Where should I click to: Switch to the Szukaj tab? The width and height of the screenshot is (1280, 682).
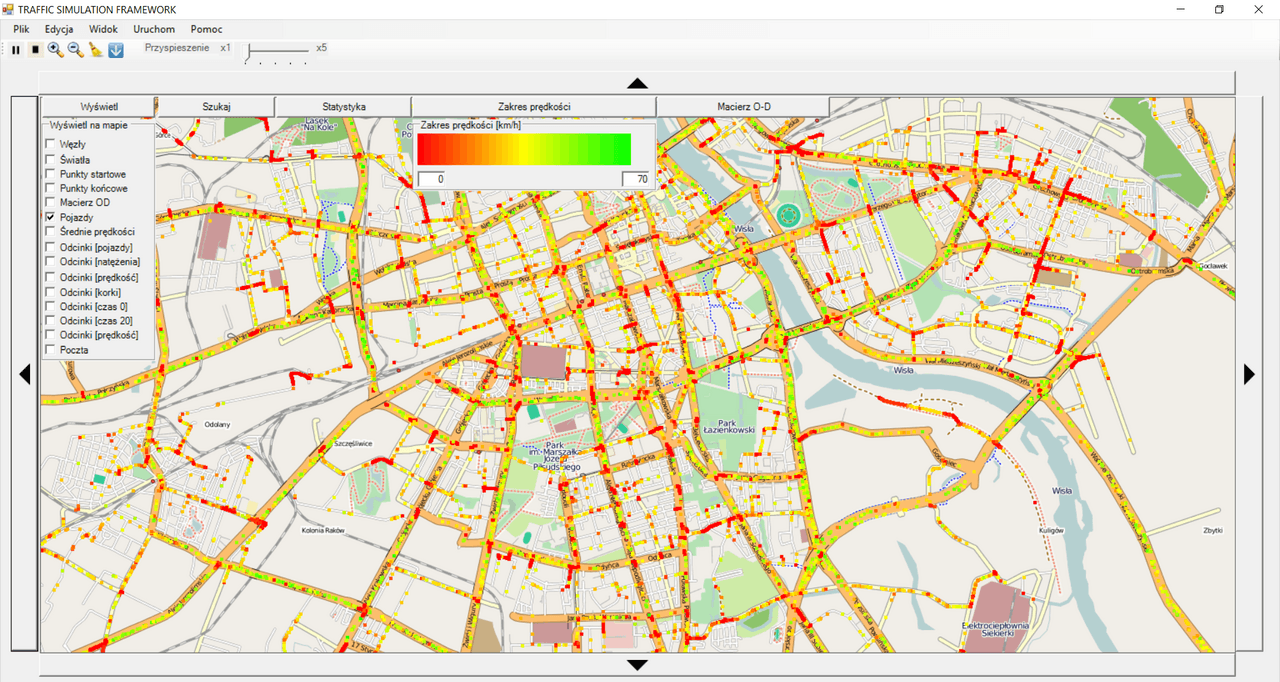(216, 106)
